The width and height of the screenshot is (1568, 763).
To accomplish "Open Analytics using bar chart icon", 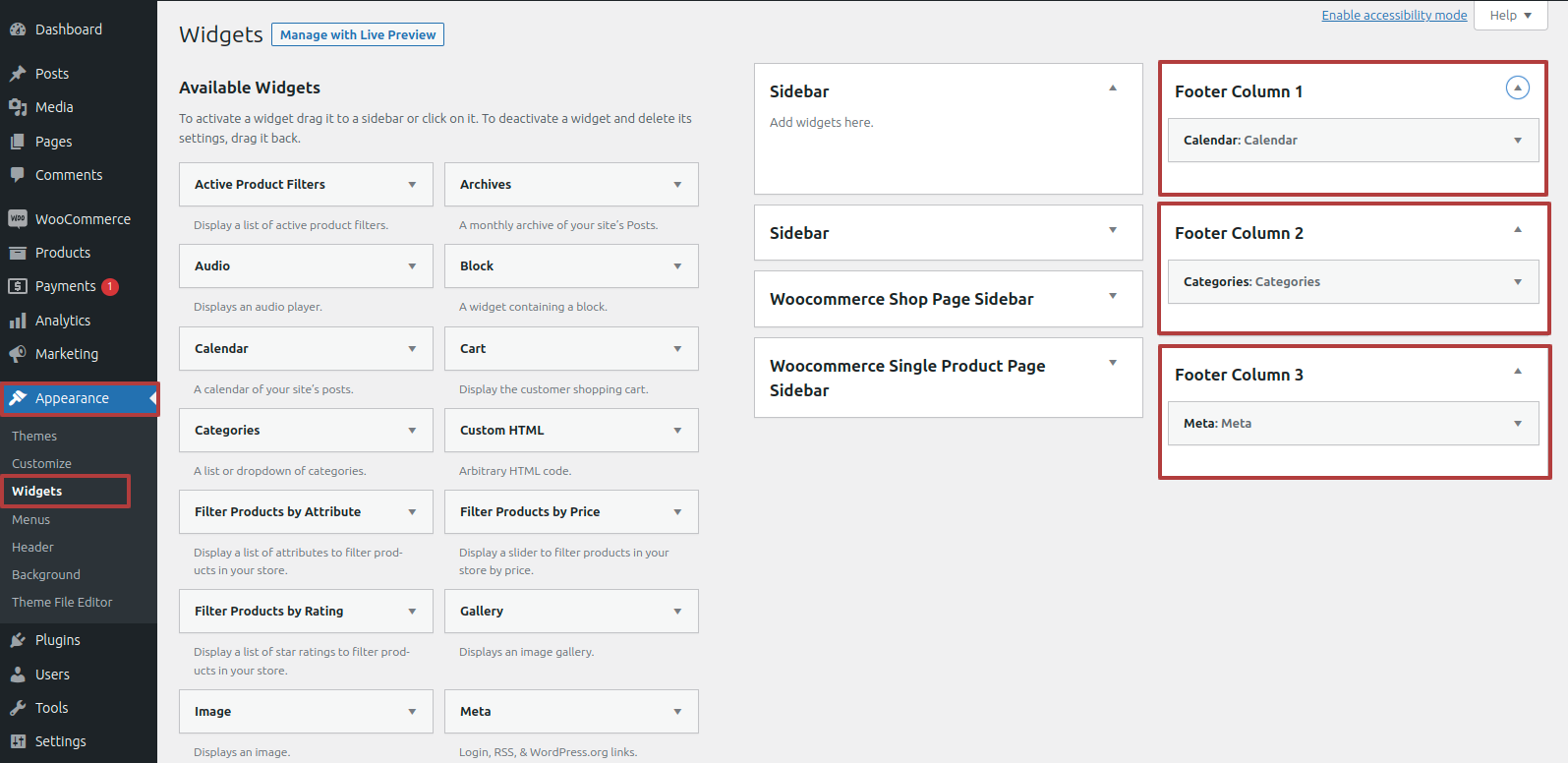I will coord(18,321).
